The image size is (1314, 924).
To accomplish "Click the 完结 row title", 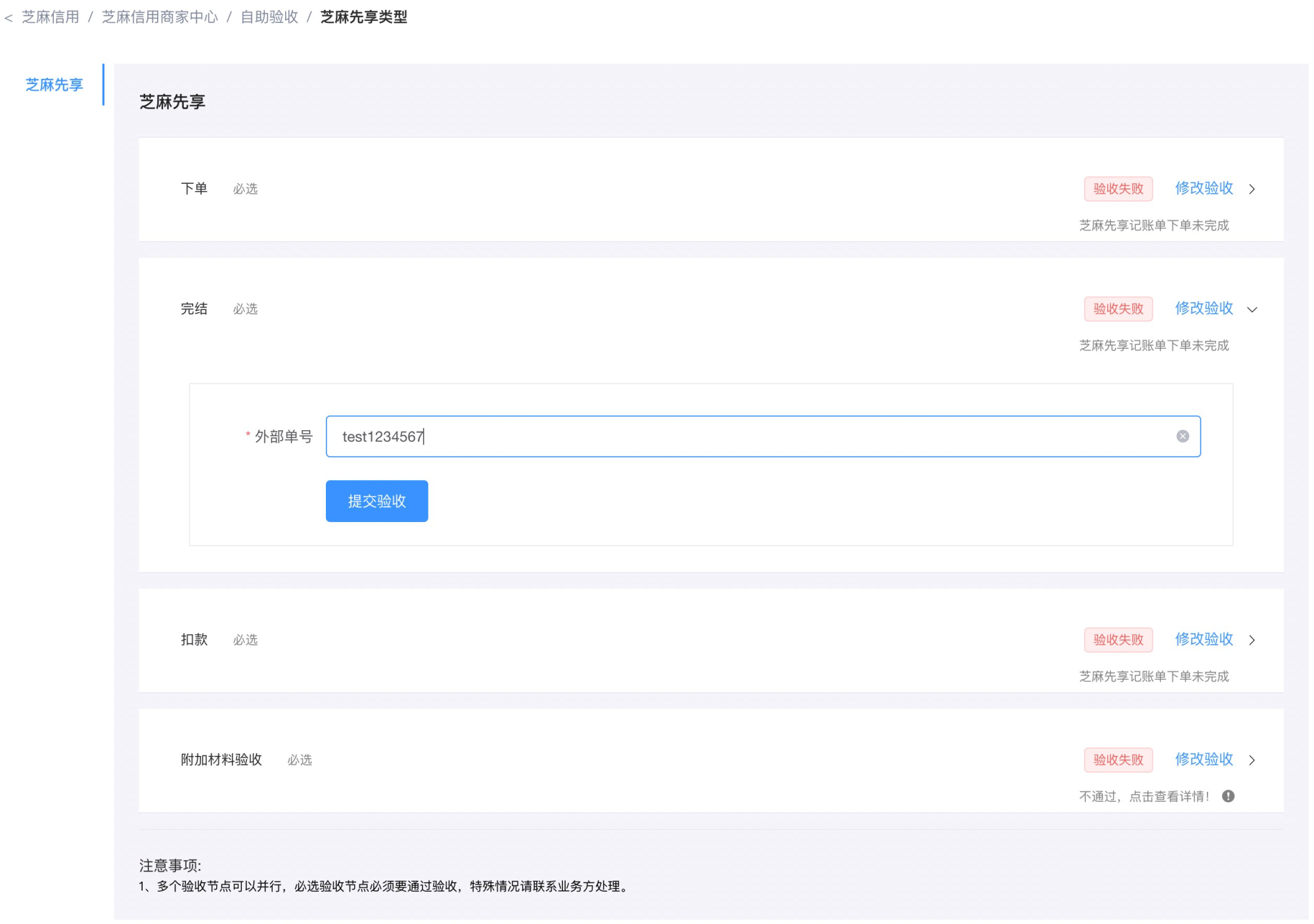I will click(x=194, y=309).
